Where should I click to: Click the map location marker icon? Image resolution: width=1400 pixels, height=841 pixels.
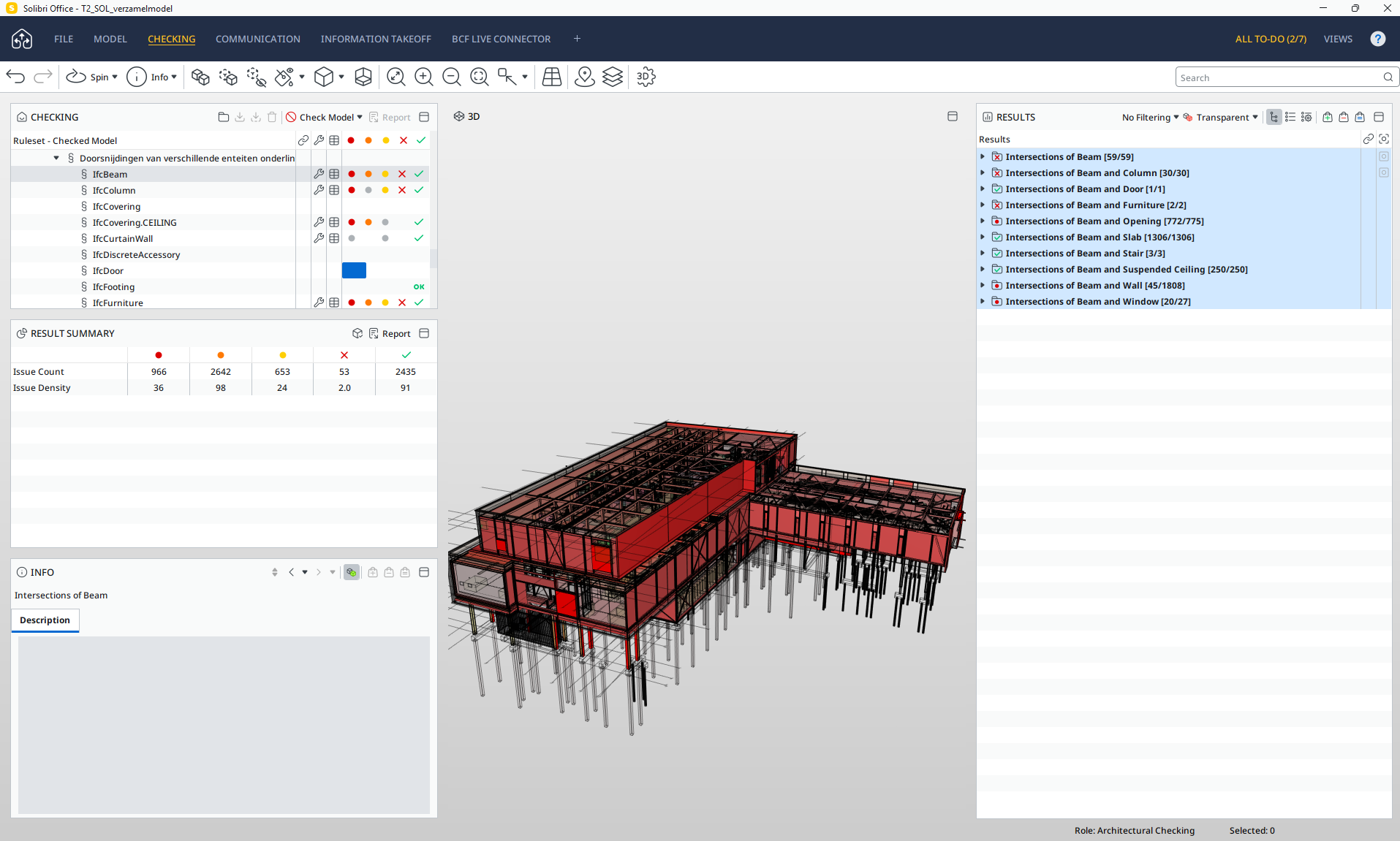(584, 77)
